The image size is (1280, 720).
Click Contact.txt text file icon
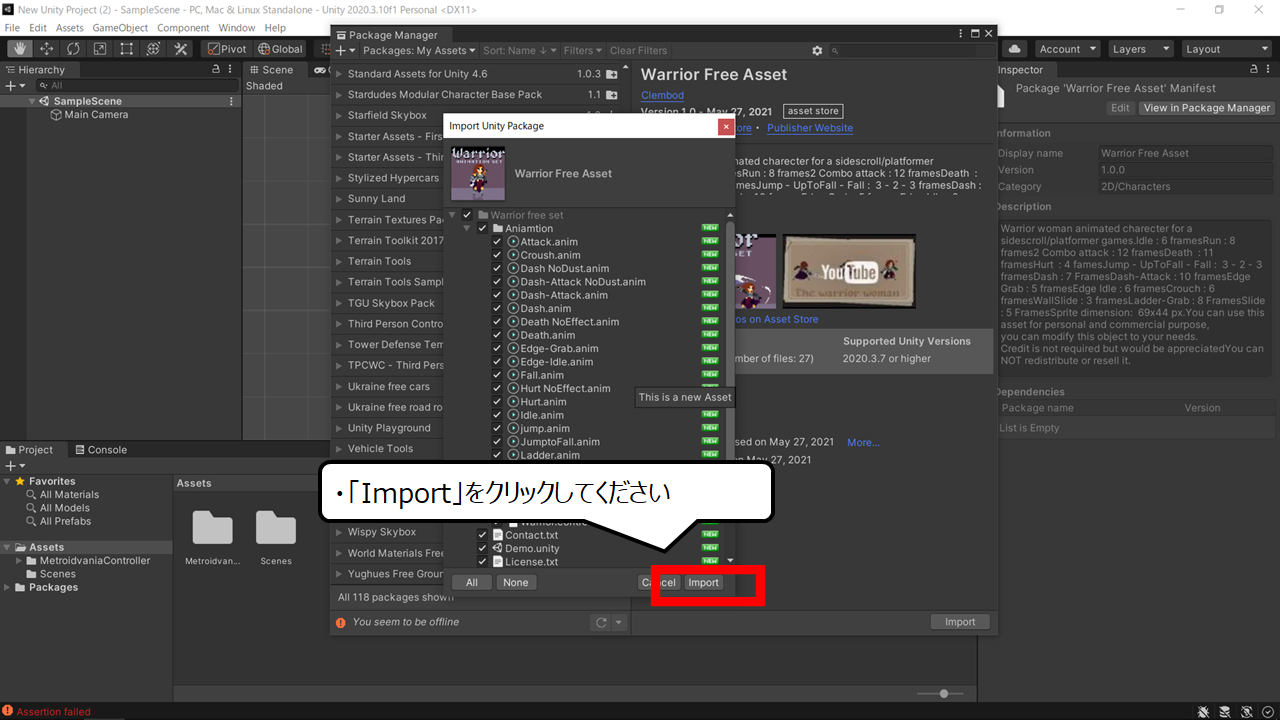coord(498,535)
